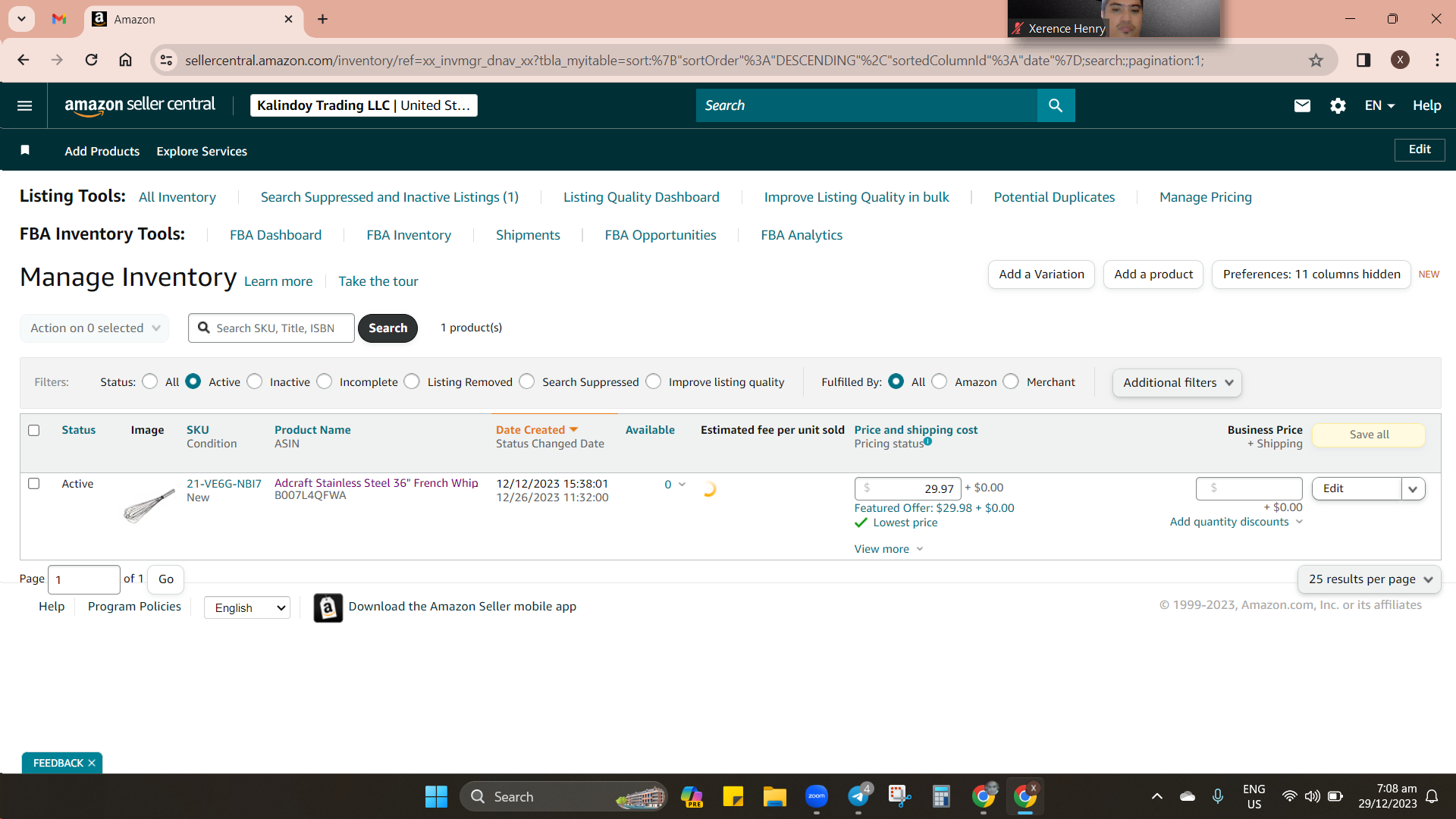Open Zoom from the taskbar
This screenshot has width=1456, height=819.
point(816,796)
